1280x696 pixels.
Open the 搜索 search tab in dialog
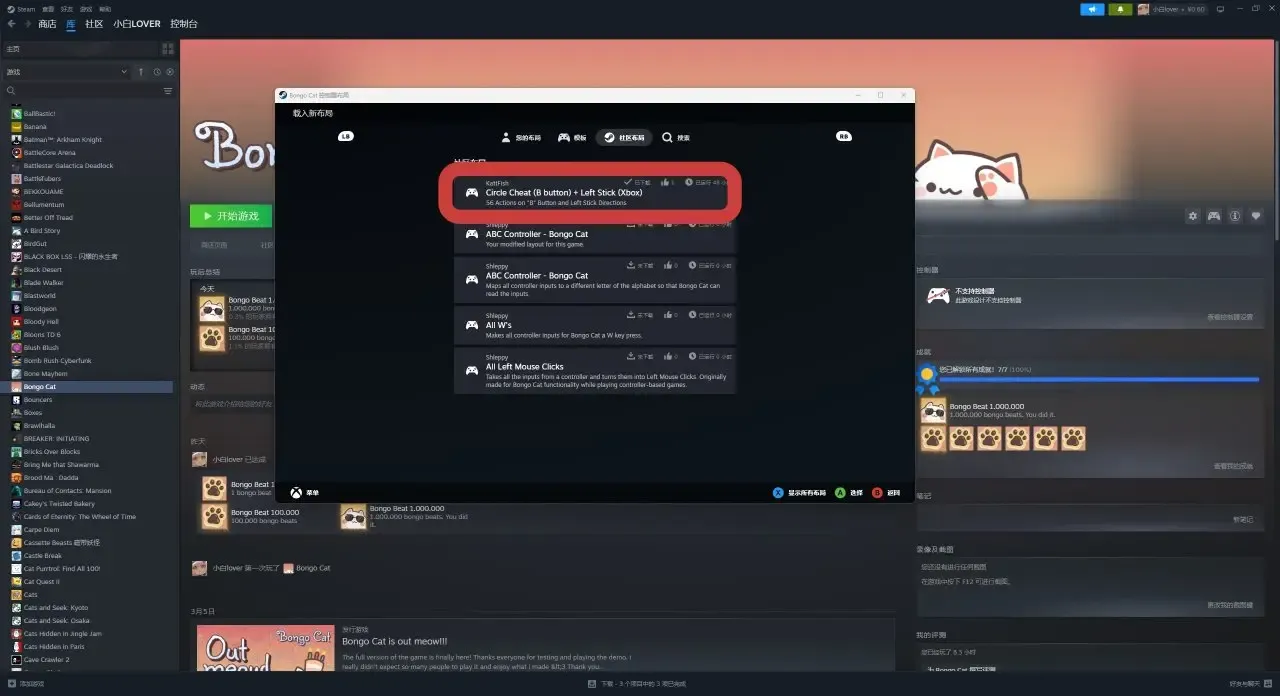click(676, 137)
